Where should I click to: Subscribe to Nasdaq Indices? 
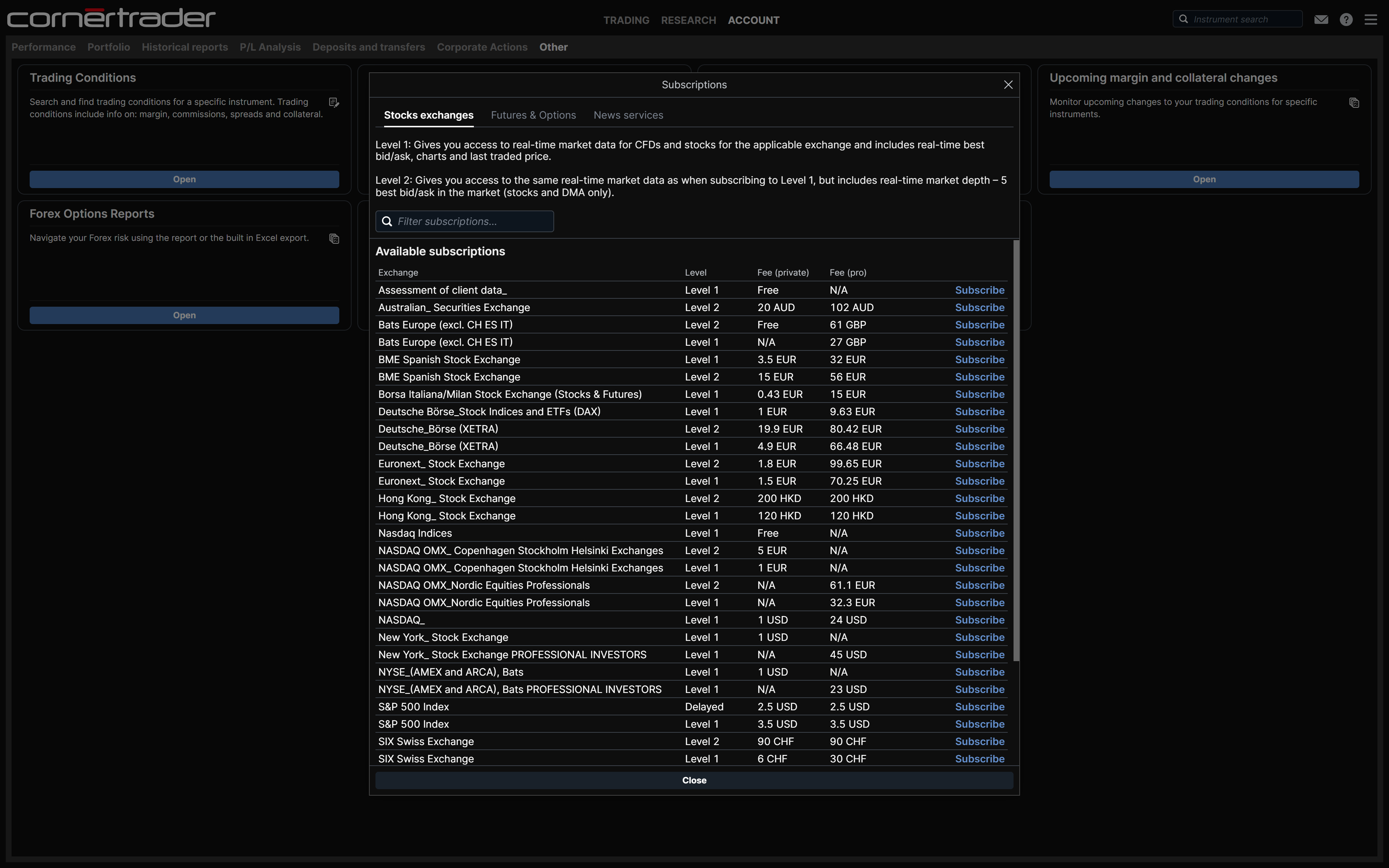[979, 533]
